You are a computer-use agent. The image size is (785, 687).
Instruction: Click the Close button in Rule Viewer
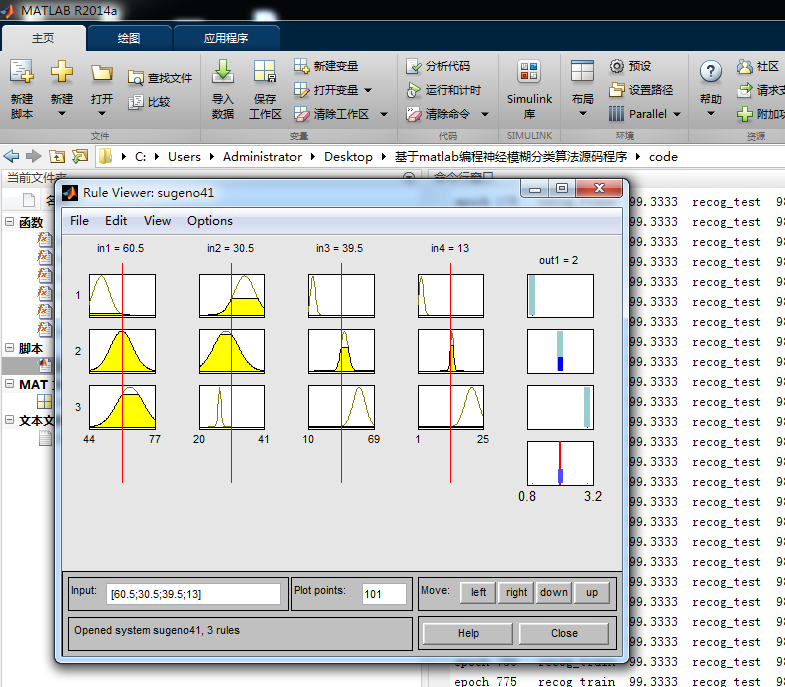[x=564, y=633]
